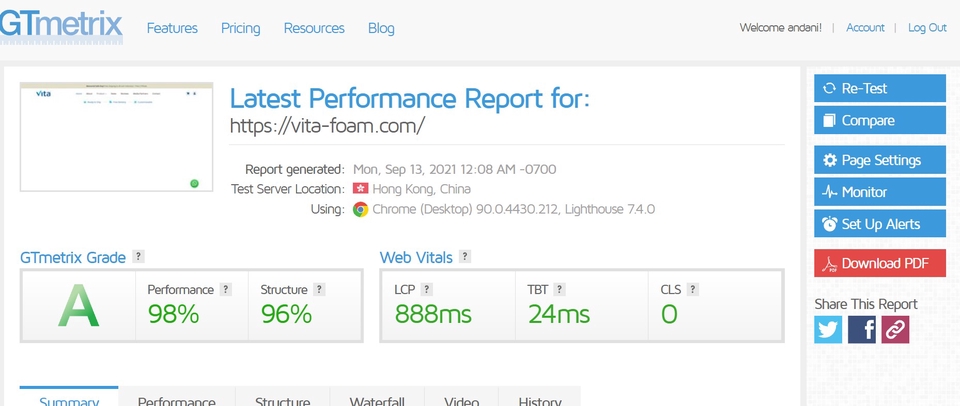Copy report link using chain icon
This screenshot has height=406, width=960.
pos(895,329)
